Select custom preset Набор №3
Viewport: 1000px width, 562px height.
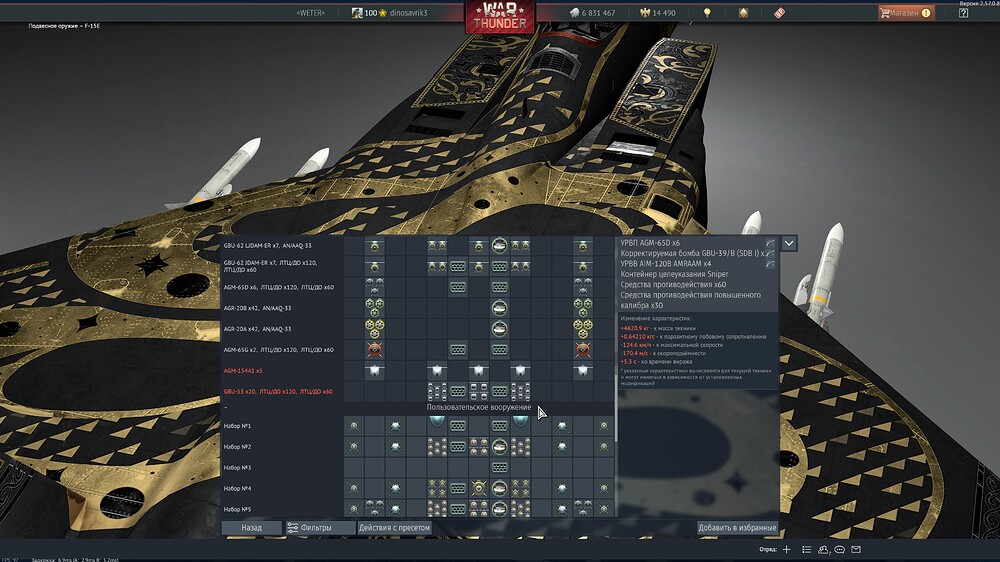tap(237, 468)
